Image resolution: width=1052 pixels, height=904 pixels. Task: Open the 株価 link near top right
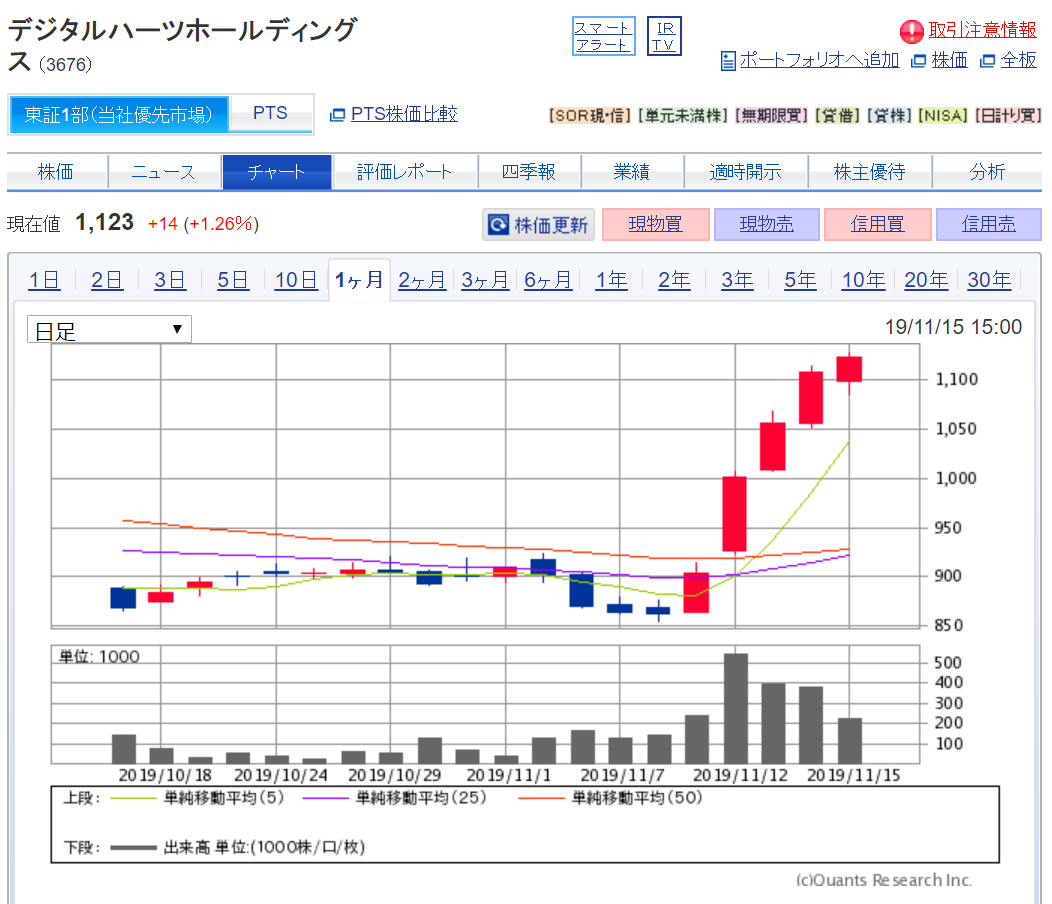(949, 60)
